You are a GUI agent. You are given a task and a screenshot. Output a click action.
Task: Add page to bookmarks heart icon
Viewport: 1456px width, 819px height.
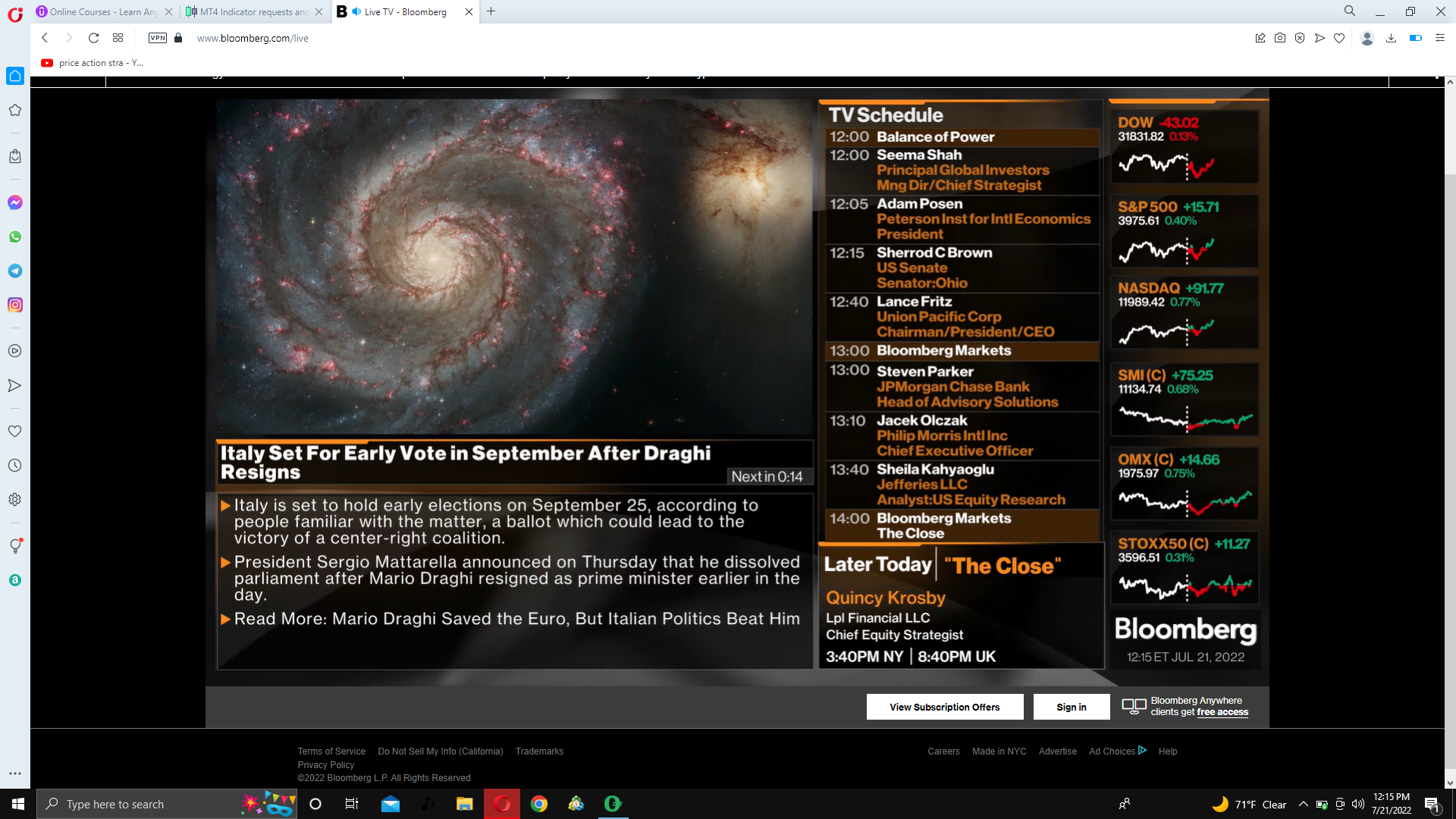[x=1339, y=38]
